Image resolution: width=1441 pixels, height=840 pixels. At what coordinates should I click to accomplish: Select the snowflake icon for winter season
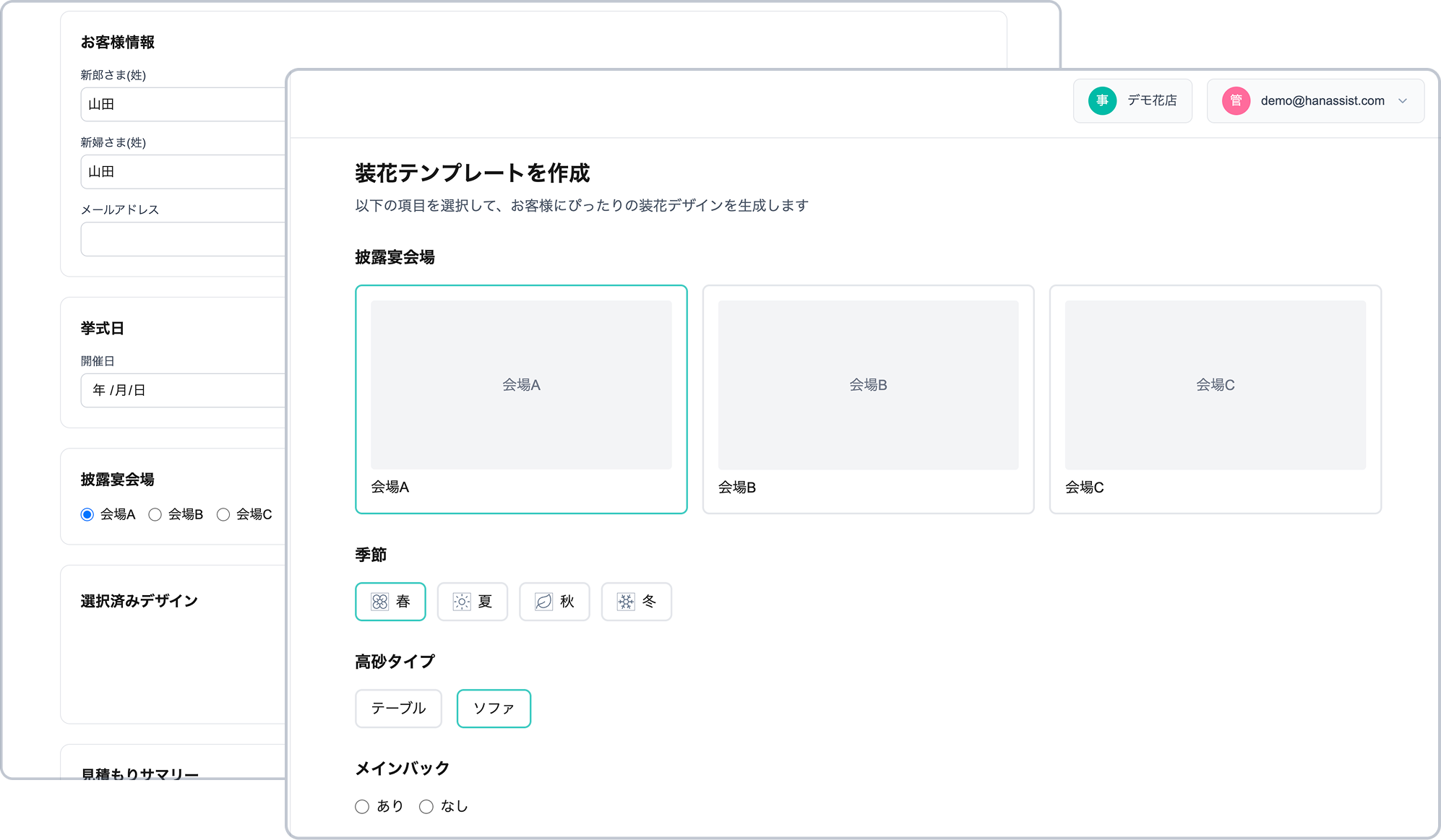pyautogui.click(x=624, y=601)
